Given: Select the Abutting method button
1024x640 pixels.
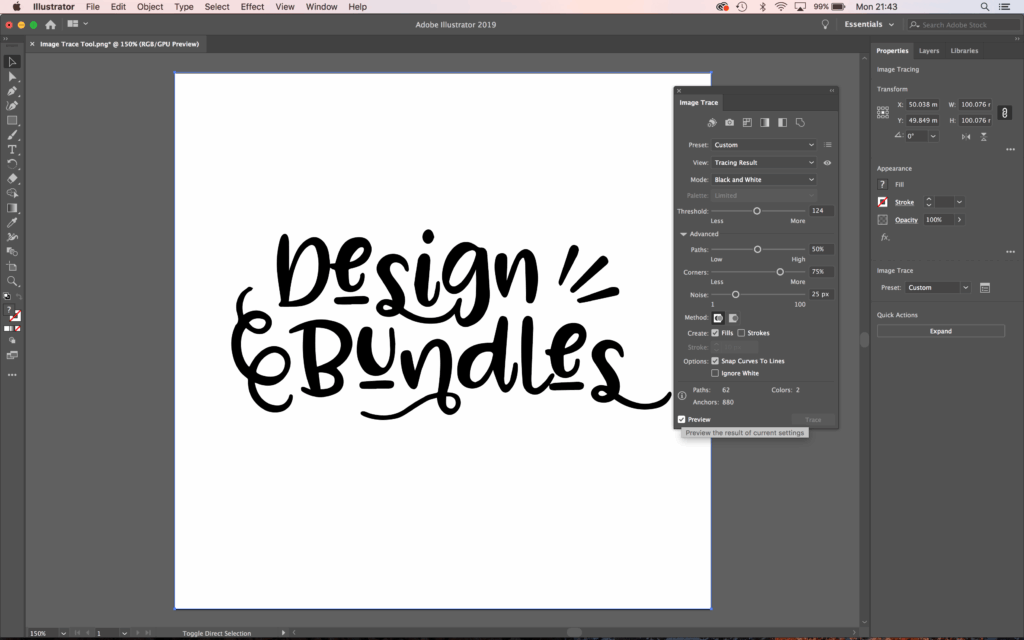Looking at the screenshot, I should [x=718, y=318].
